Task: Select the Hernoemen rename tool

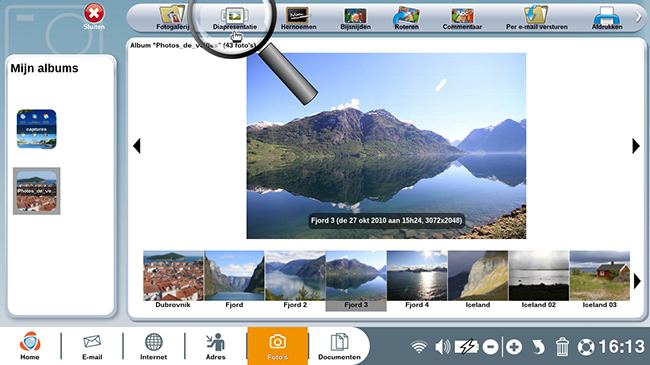Action: tap(298, 19)
